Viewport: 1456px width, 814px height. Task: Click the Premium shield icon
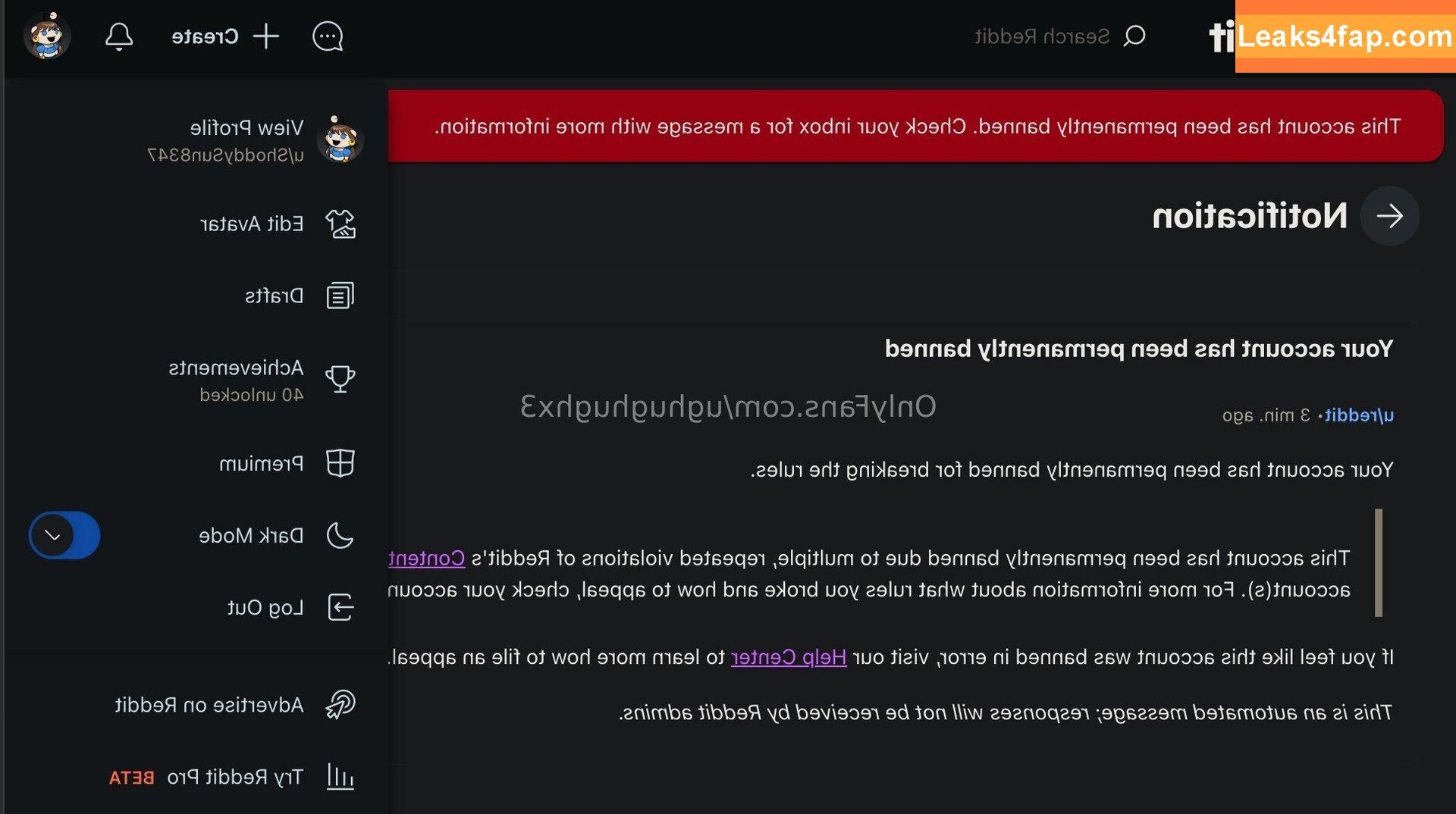[340, 463]
